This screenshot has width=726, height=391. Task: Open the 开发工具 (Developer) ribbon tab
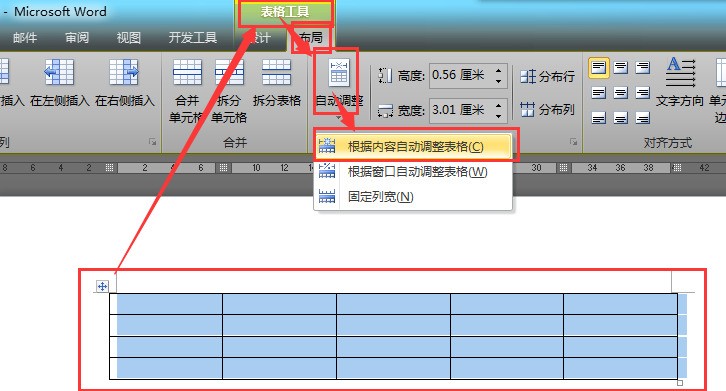193,38
